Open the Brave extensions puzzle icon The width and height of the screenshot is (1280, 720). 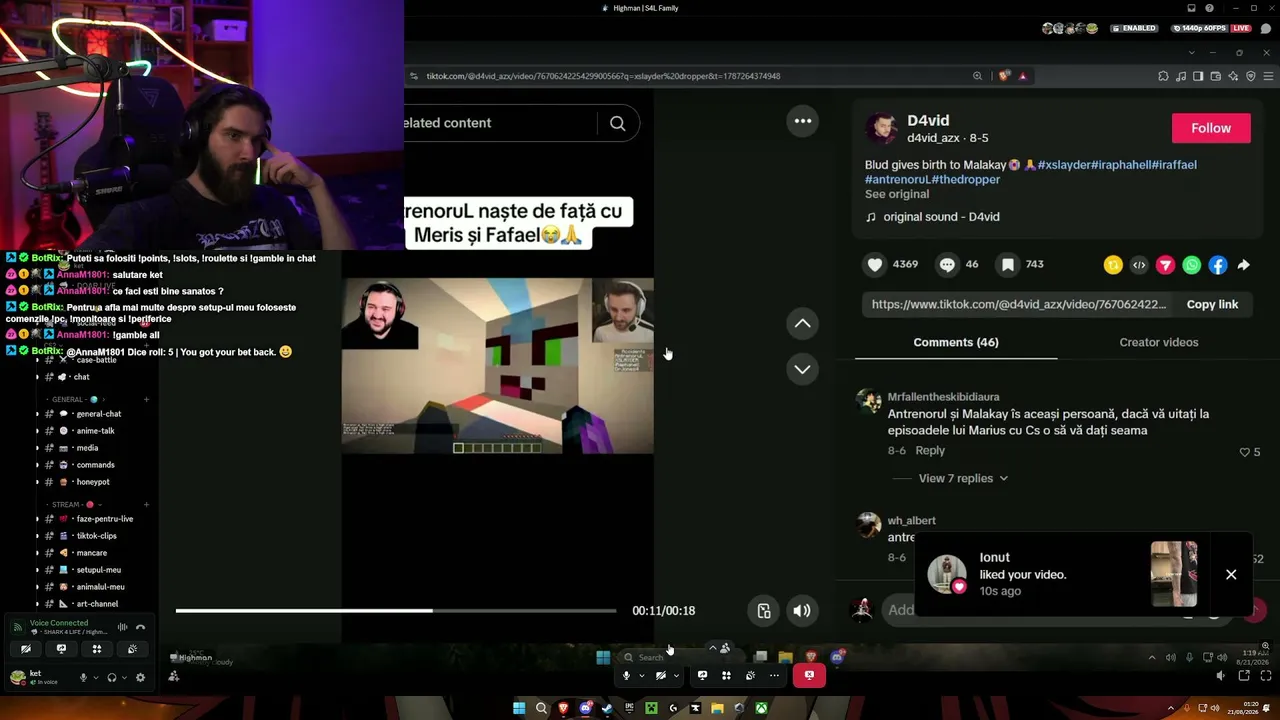pyautogui.click(x=1164, y=76)
